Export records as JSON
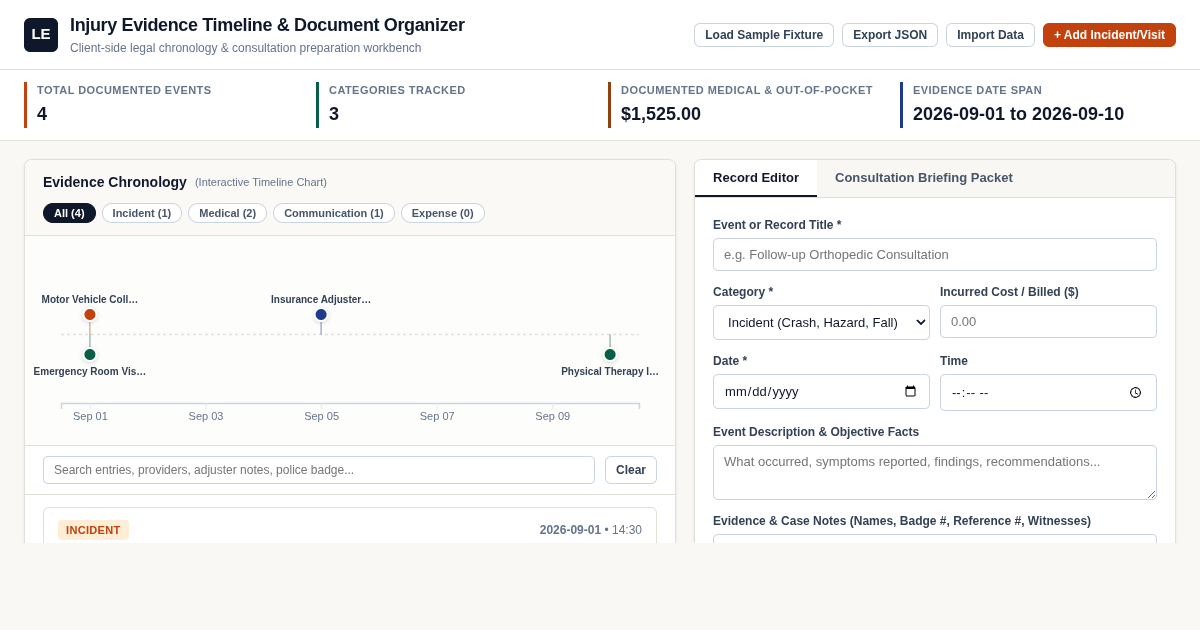This screenshot has width=1200, height=630. tap(890, 35)
